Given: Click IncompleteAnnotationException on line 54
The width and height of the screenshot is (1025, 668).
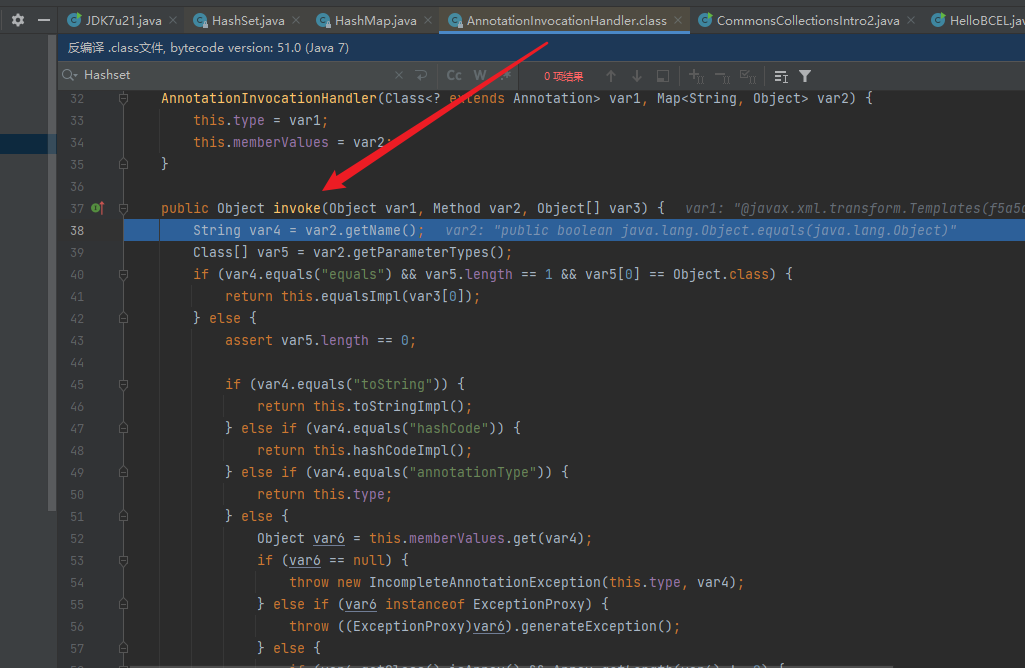Looking at the screenshot, I should pos(485,582).
